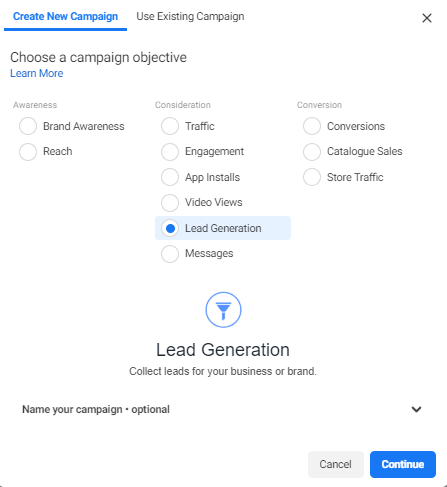This screenshot has width=447, height=487.
Task: Pick the Store Traffic objective
Action: [312, 177]
